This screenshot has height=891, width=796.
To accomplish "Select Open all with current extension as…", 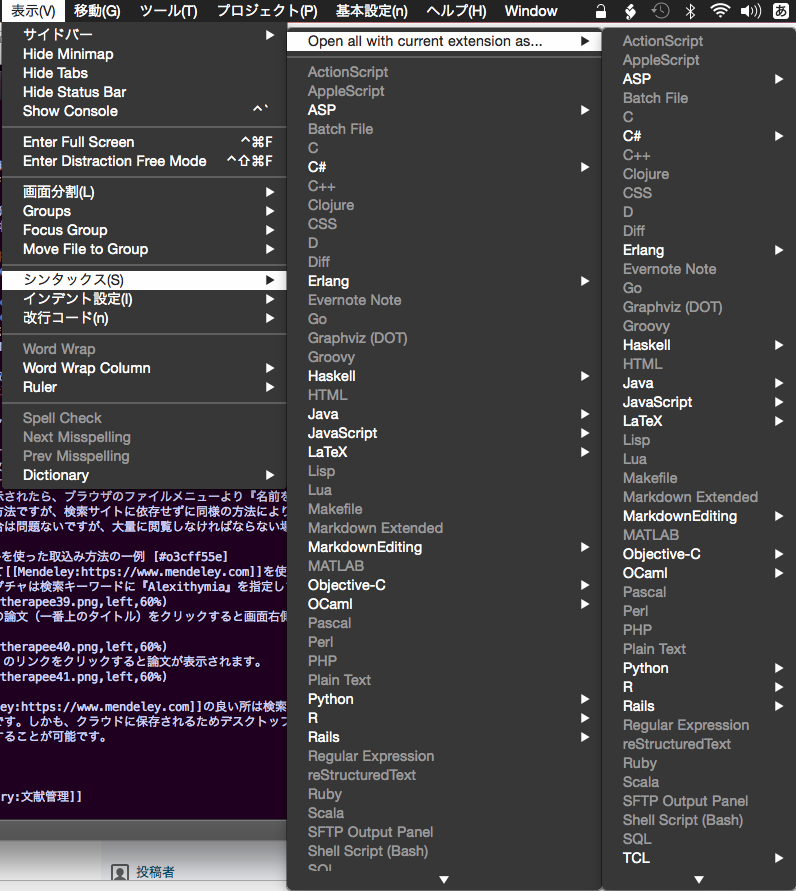I will tap(444, 41).
